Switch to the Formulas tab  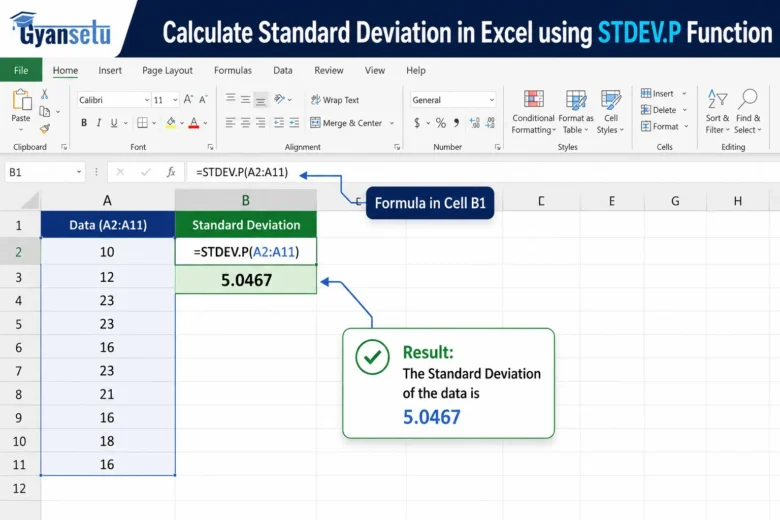[233, 70]
